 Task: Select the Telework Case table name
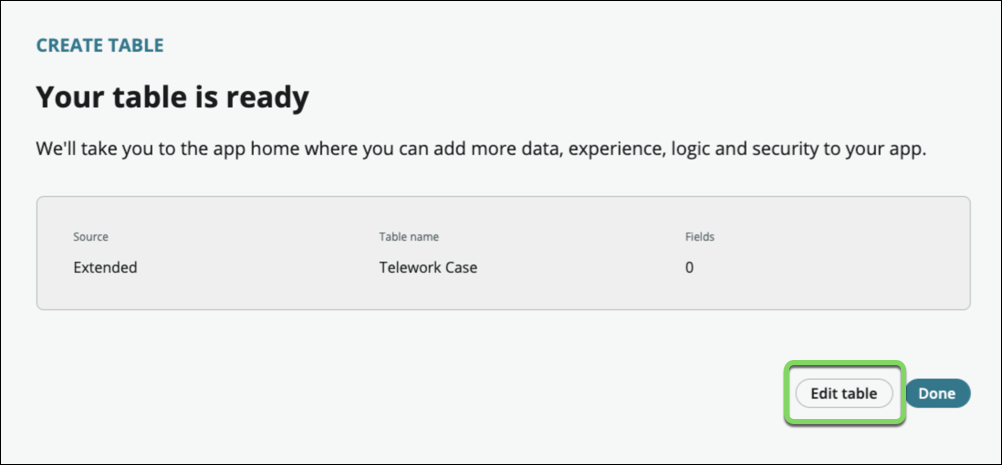[x=428, y=268]
